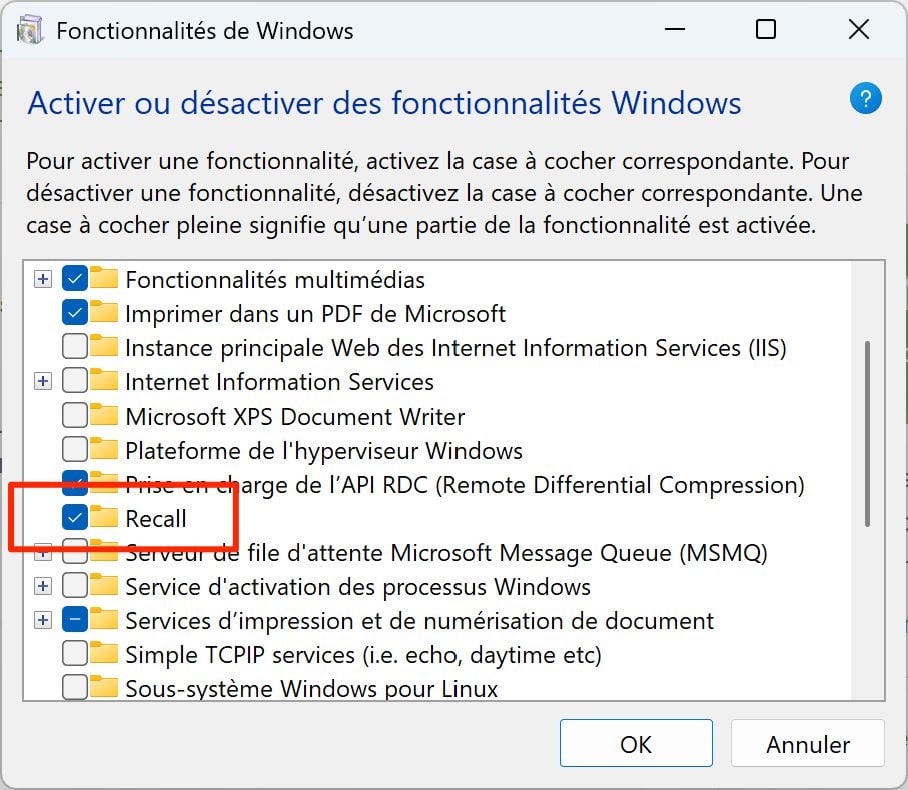Click the Imprimer dans un PDF folder icon

tap(104, 313)
